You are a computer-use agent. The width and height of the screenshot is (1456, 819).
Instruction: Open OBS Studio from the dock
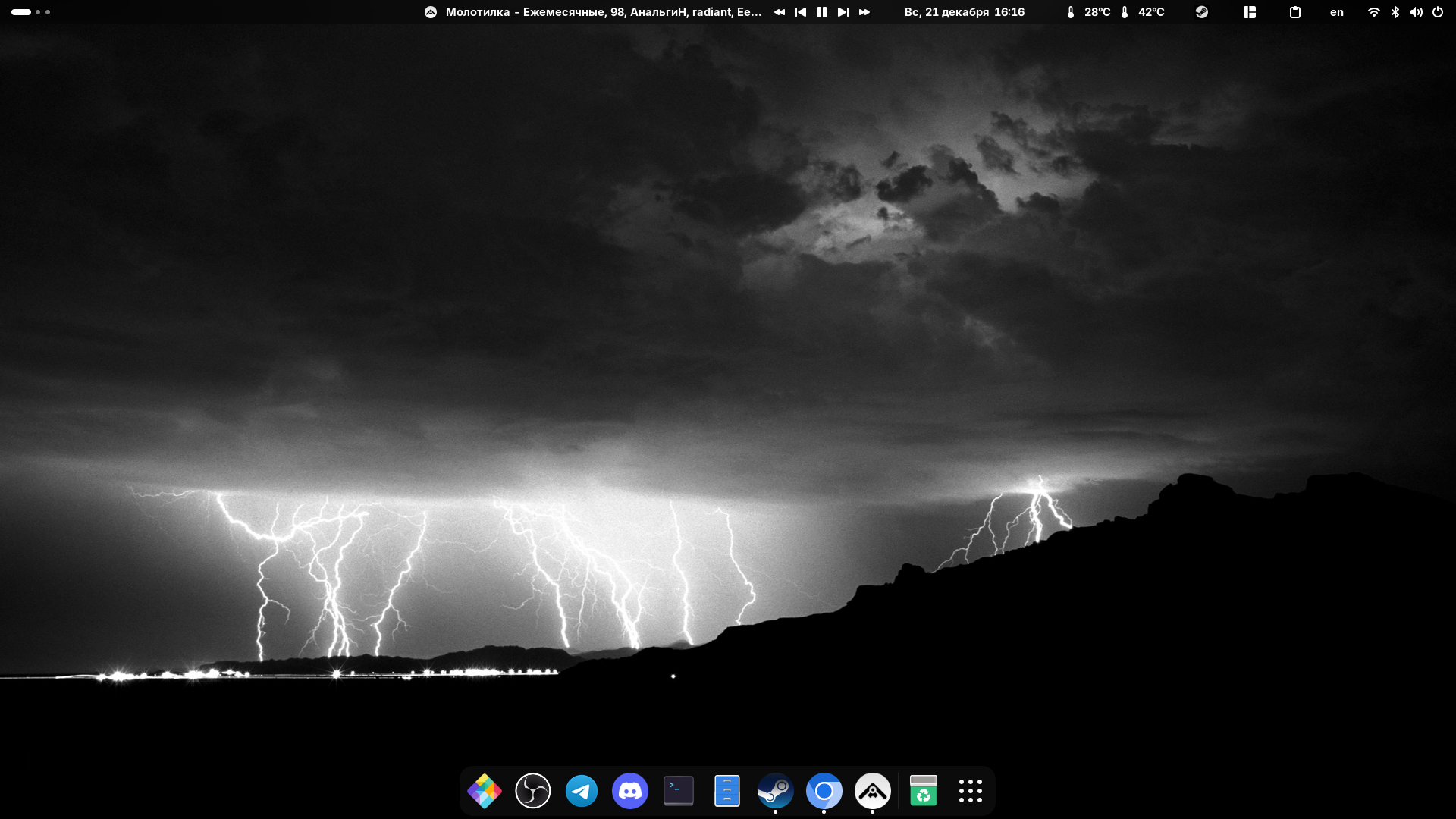(532, 791)
